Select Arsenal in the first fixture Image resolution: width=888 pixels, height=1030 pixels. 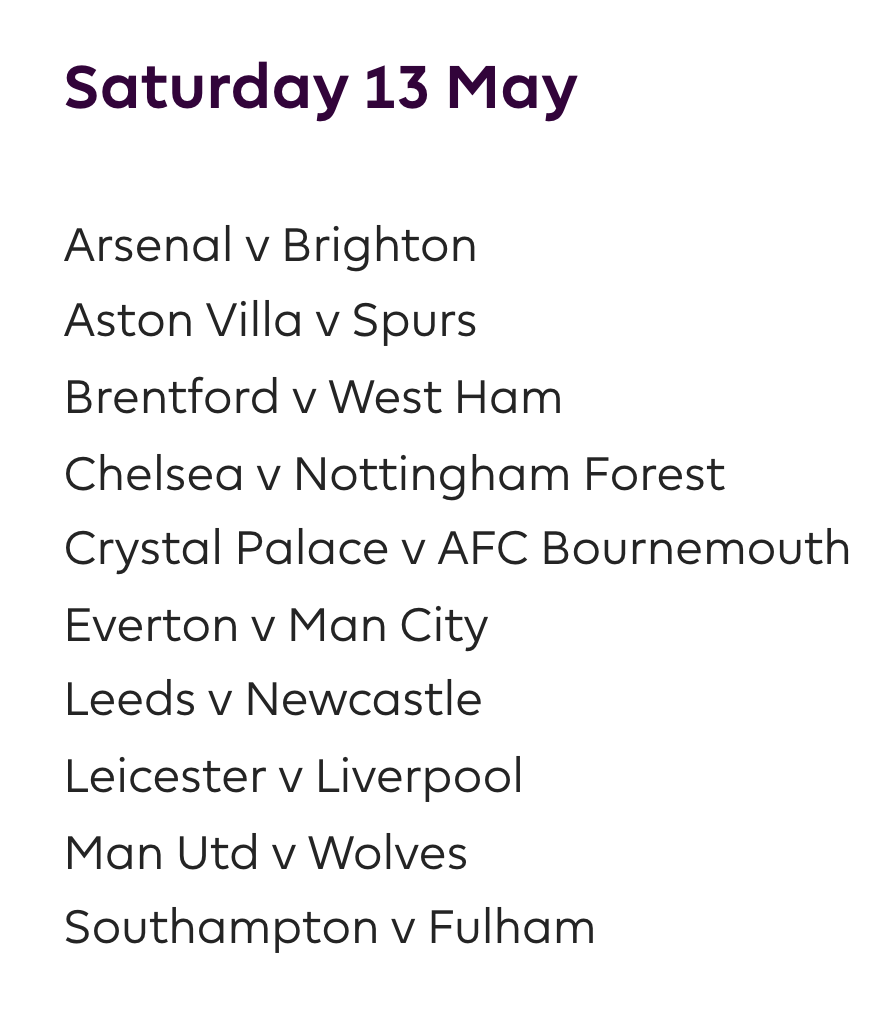(x=148, y=246)
